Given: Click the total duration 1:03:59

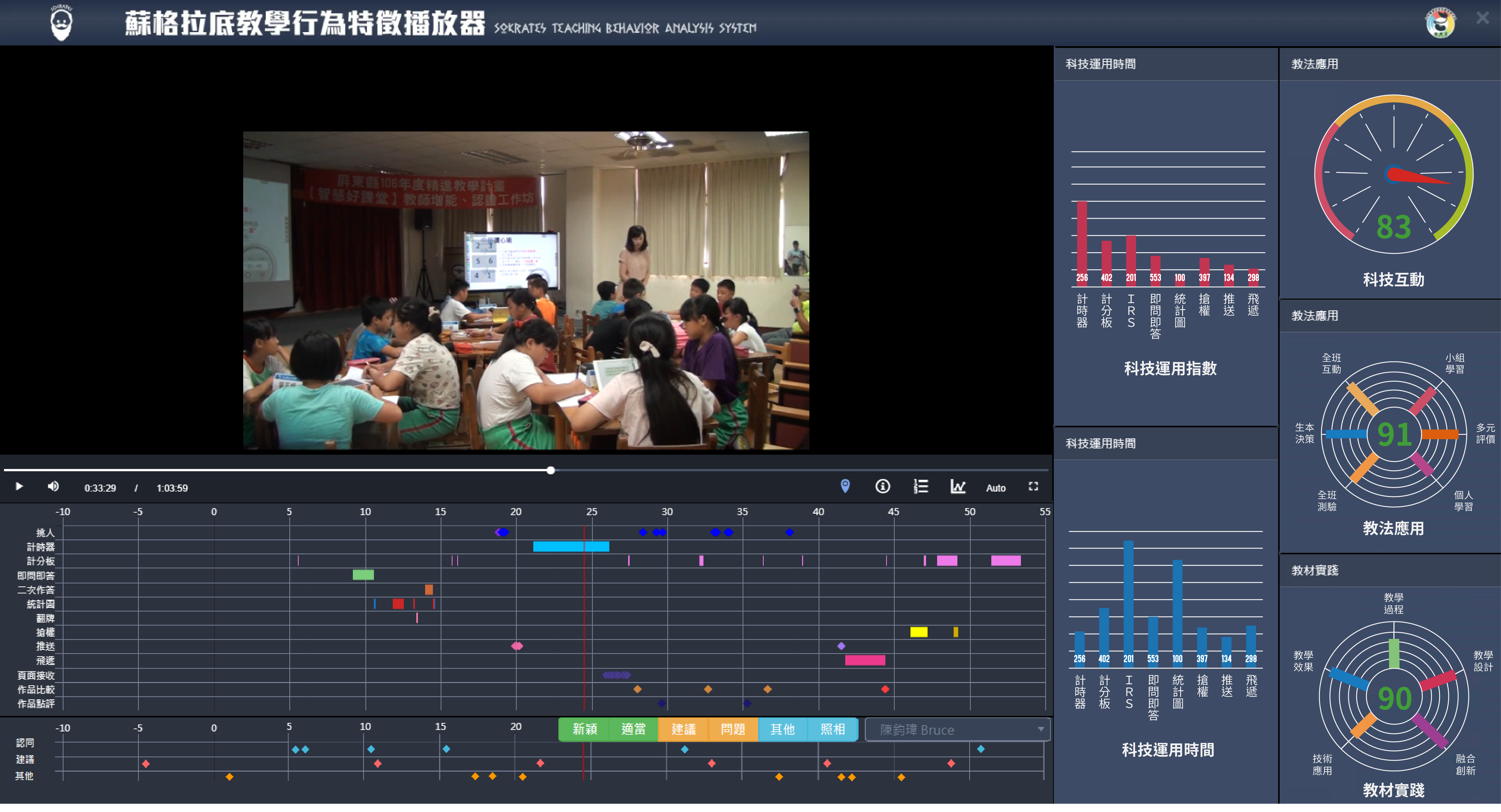Looking at the screenshot, I should [172, 488].
